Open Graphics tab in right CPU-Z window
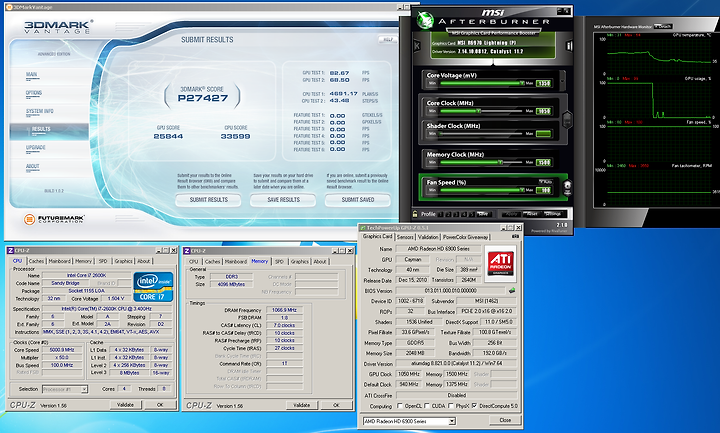Viewport: 720px width, 433px height. 299,261
